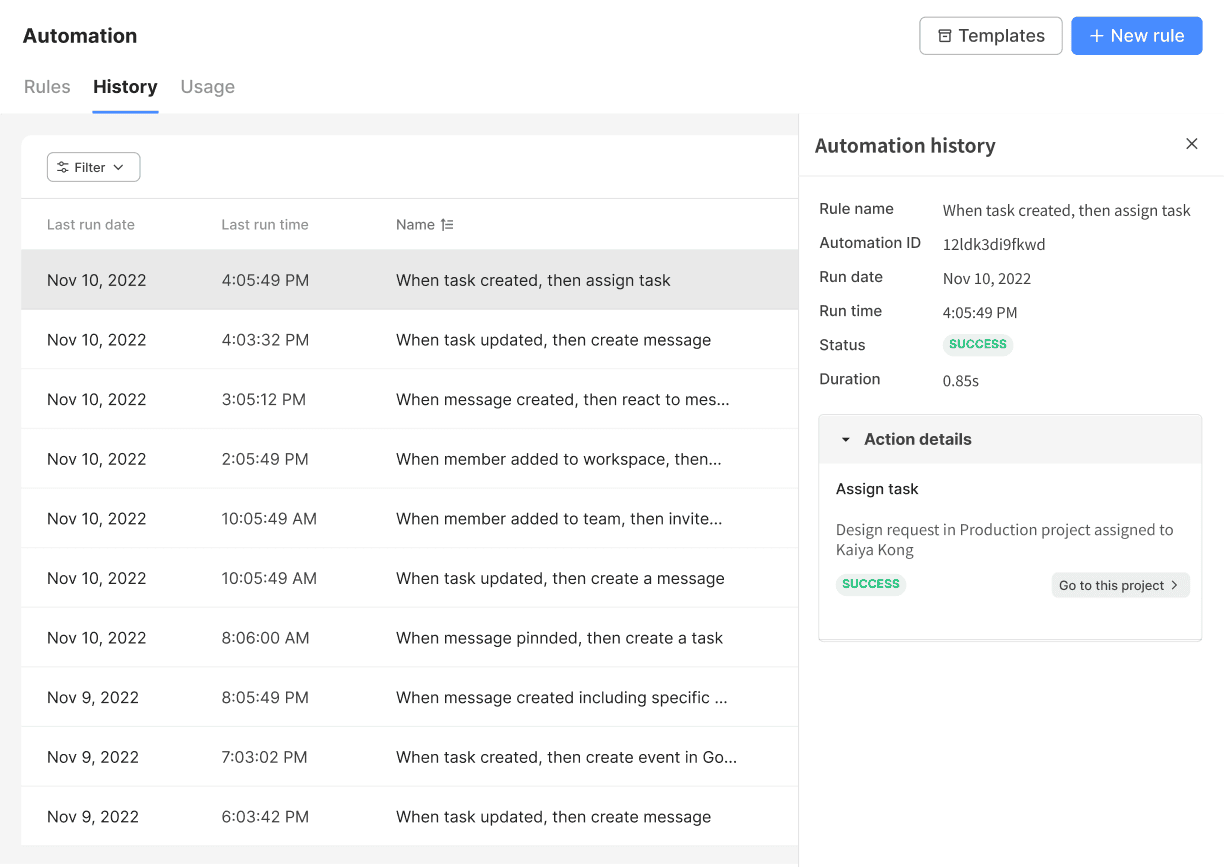This screenshot has width=1224, height=867.
Task: Click the Last run date column header
Action: 90,225
